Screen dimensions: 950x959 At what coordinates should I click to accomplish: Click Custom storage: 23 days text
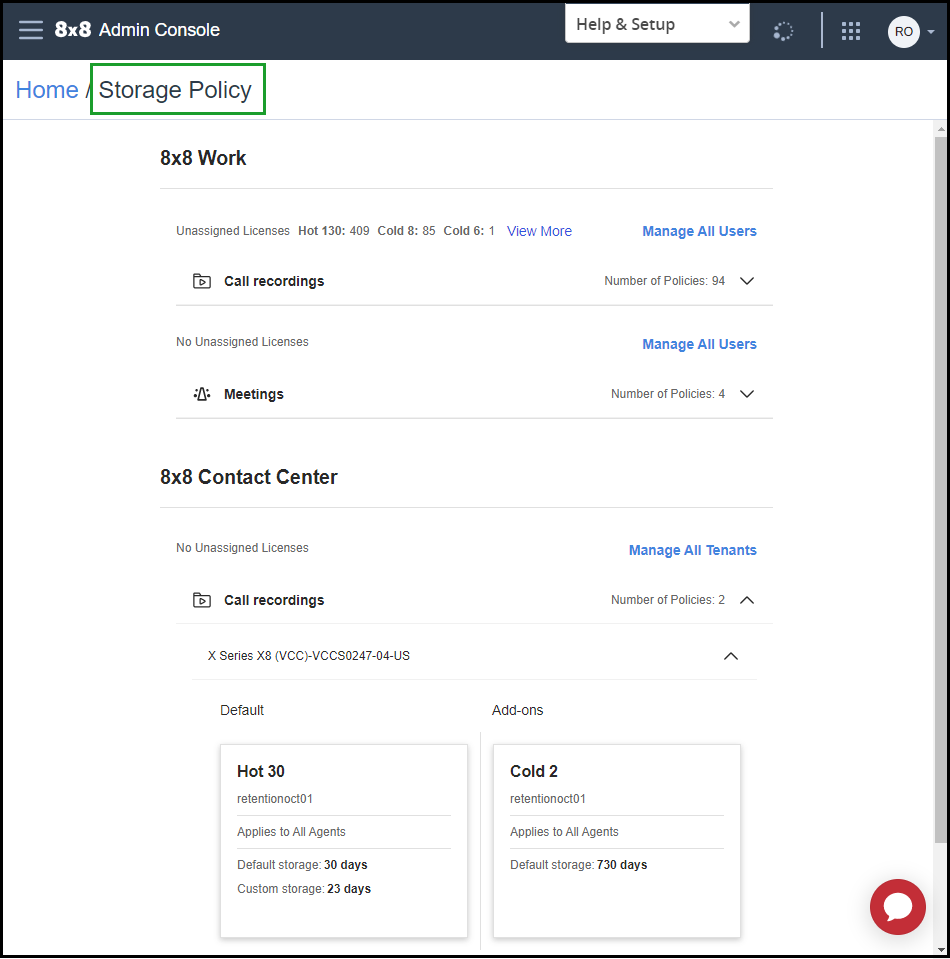click(x=304, y=889)
